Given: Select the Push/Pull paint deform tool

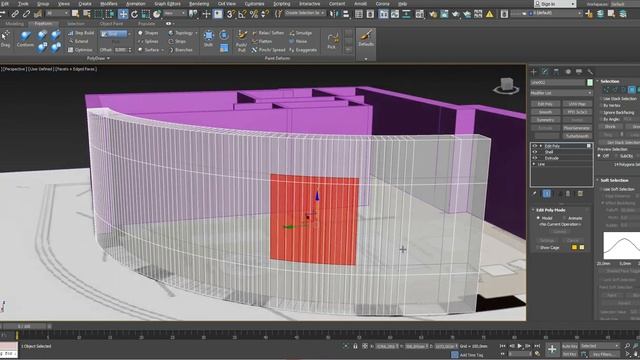Looking at the screenshot, I should tap(241, 41).
